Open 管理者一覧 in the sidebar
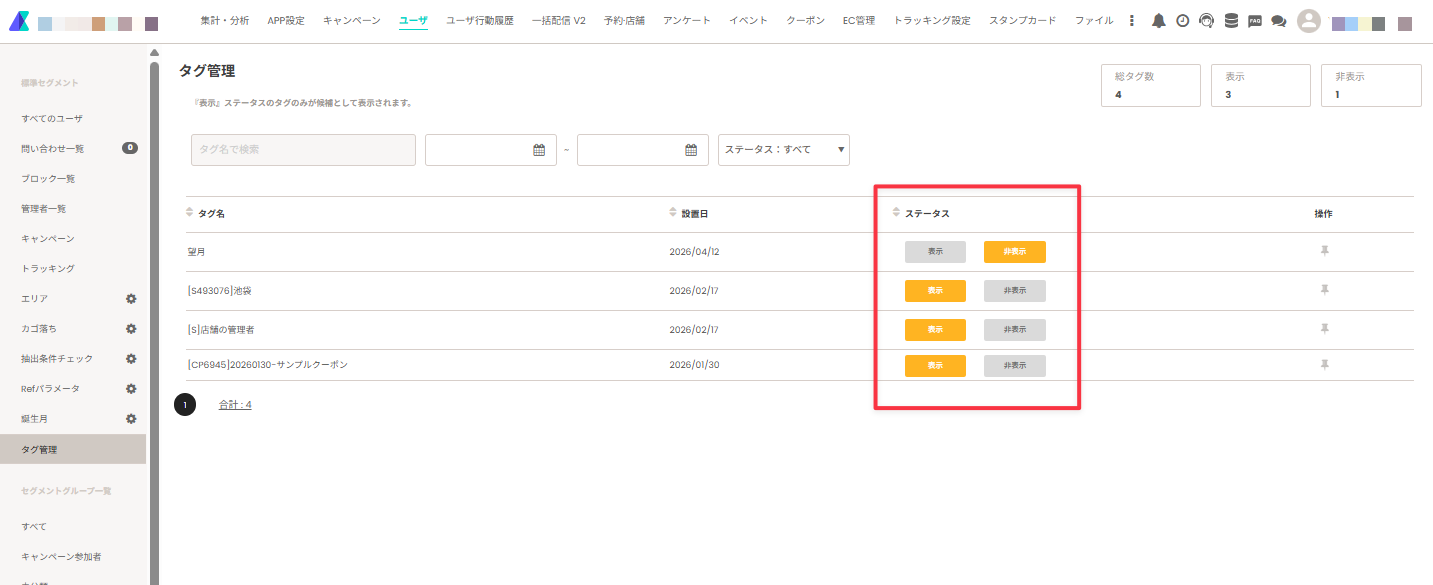1433x585 pixels. (x=44, y=209)
